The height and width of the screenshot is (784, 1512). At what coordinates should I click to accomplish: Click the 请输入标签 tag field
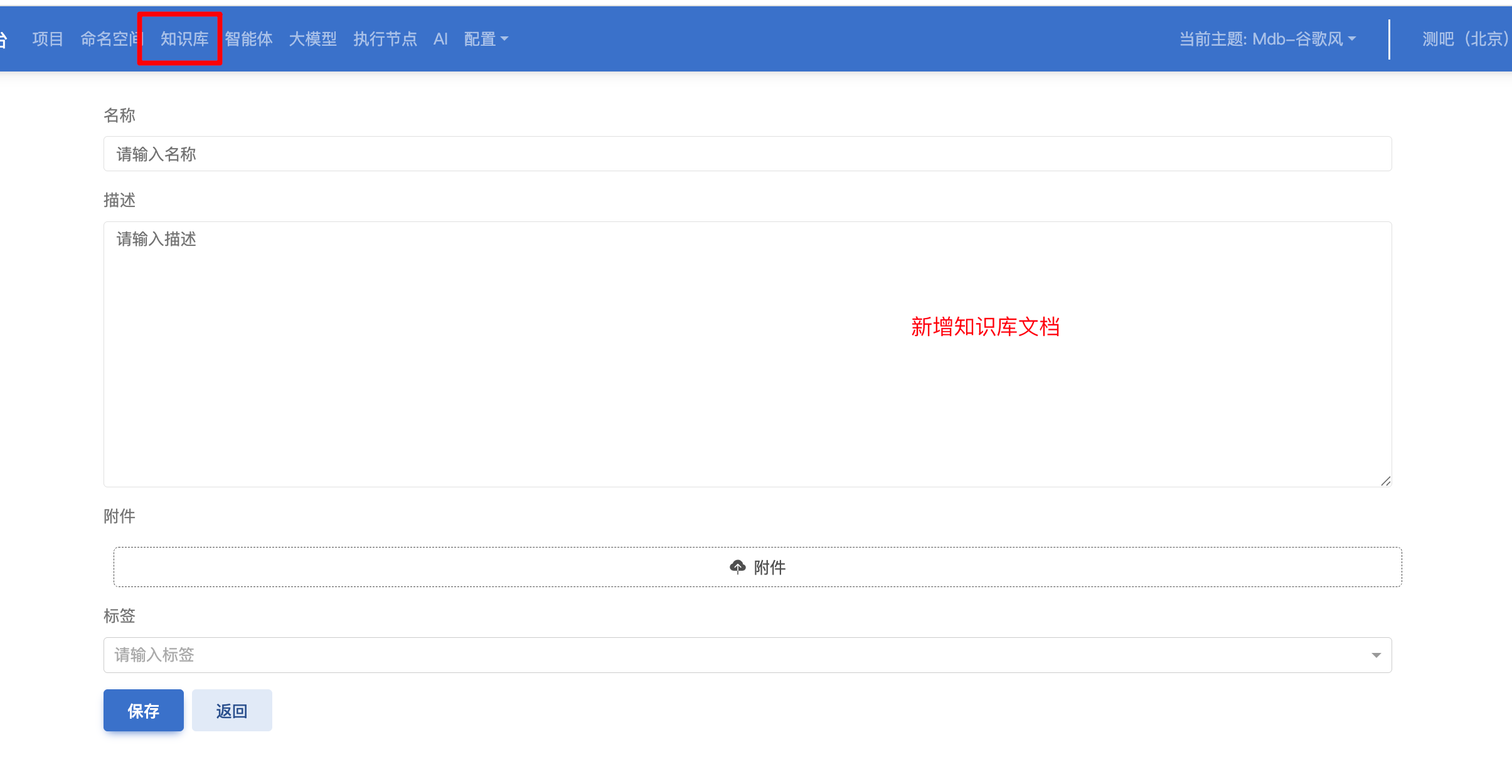(748, 655)
